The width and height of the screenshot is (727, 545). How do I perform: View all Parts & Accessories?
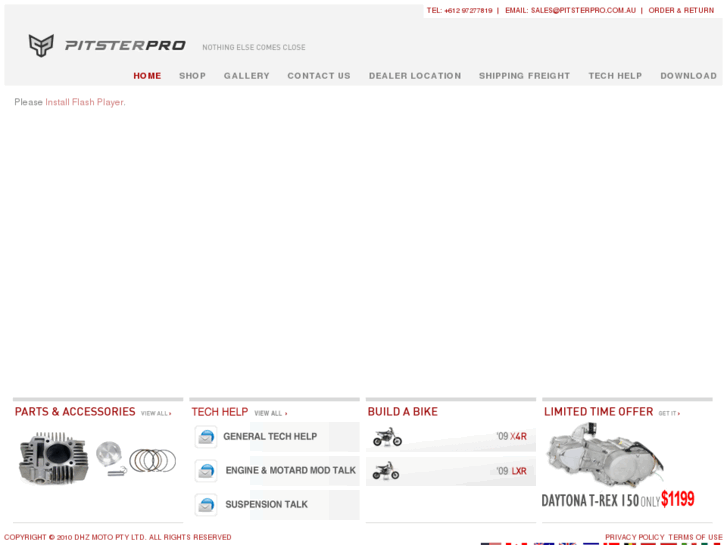click(x=156, y=413)
